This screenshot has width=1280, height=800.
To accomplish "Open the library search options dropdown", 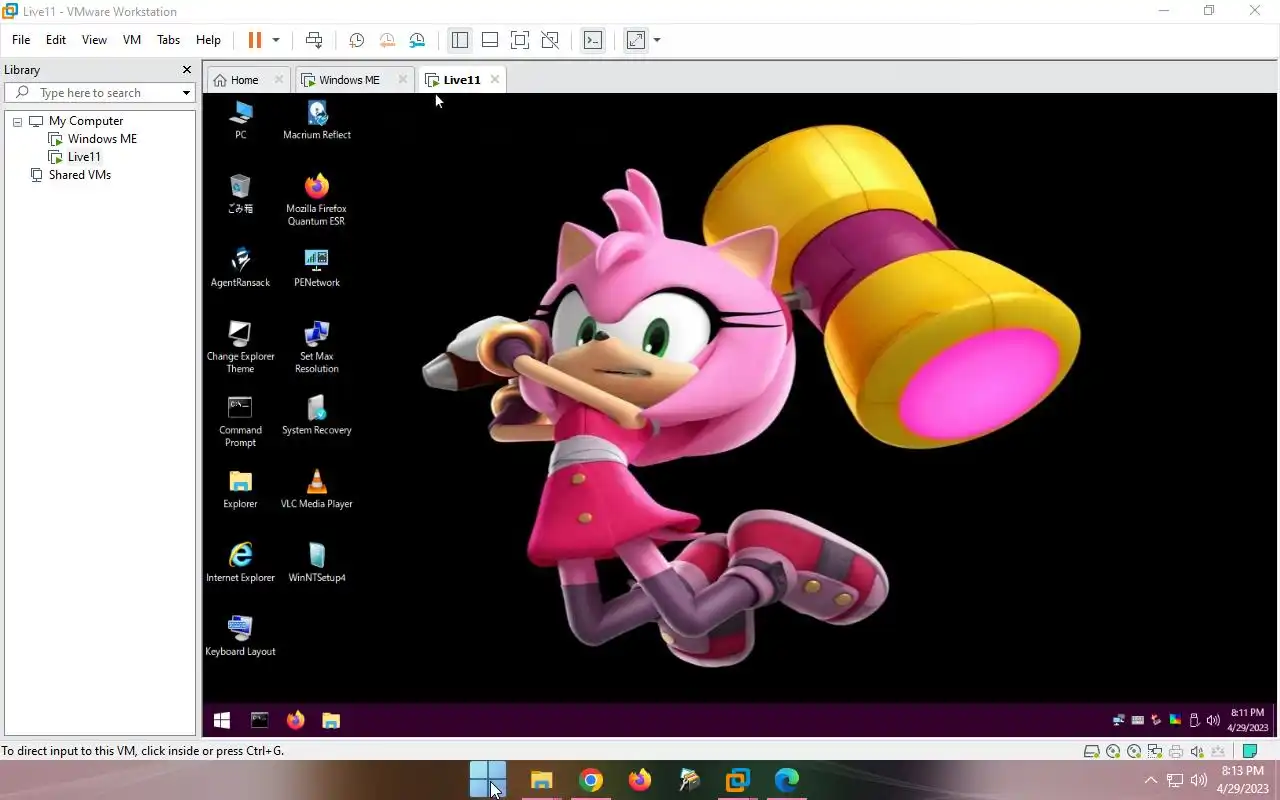I will point(186,93).
